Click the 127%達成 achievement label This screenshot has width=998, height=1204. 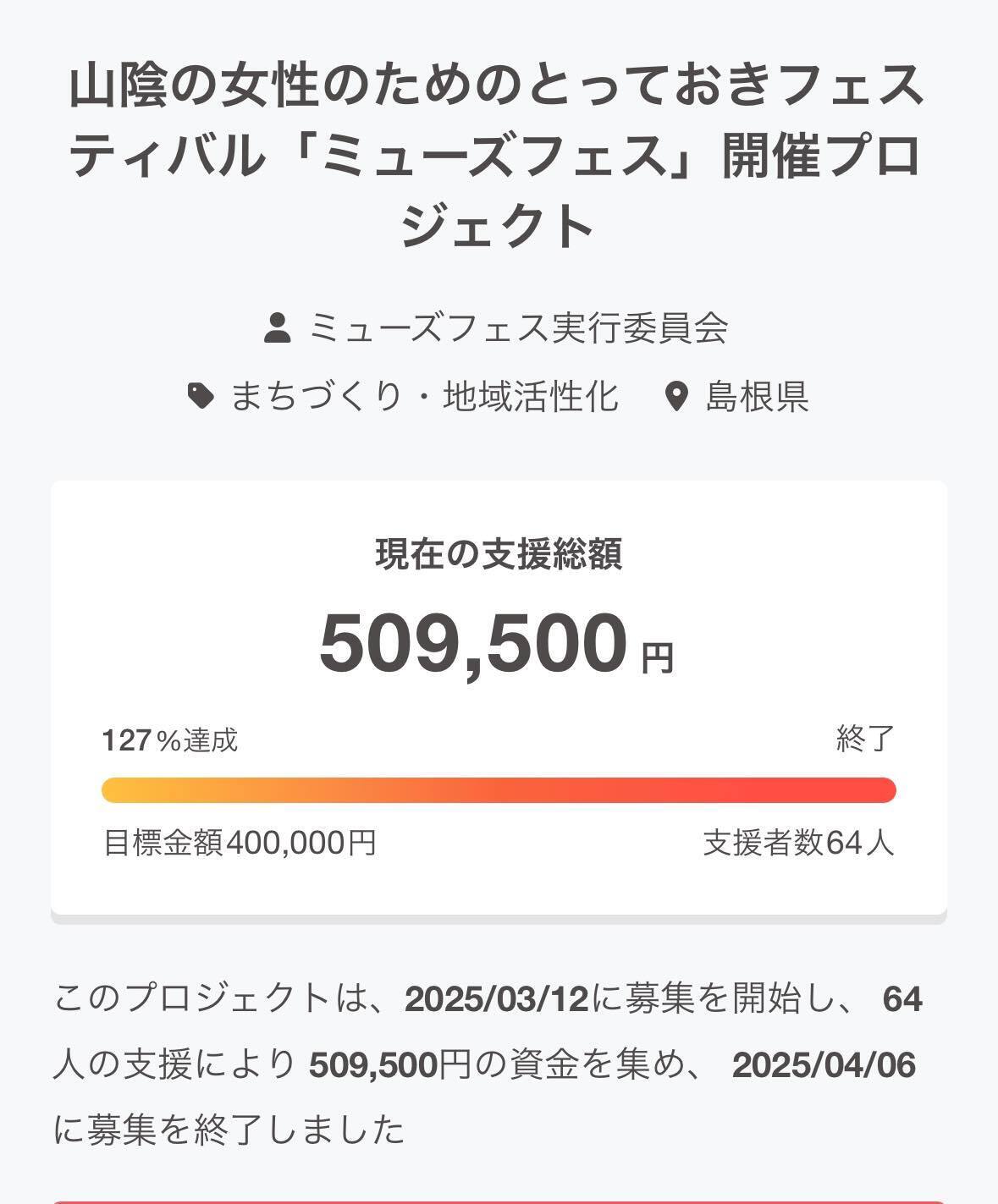click(170, 740)
